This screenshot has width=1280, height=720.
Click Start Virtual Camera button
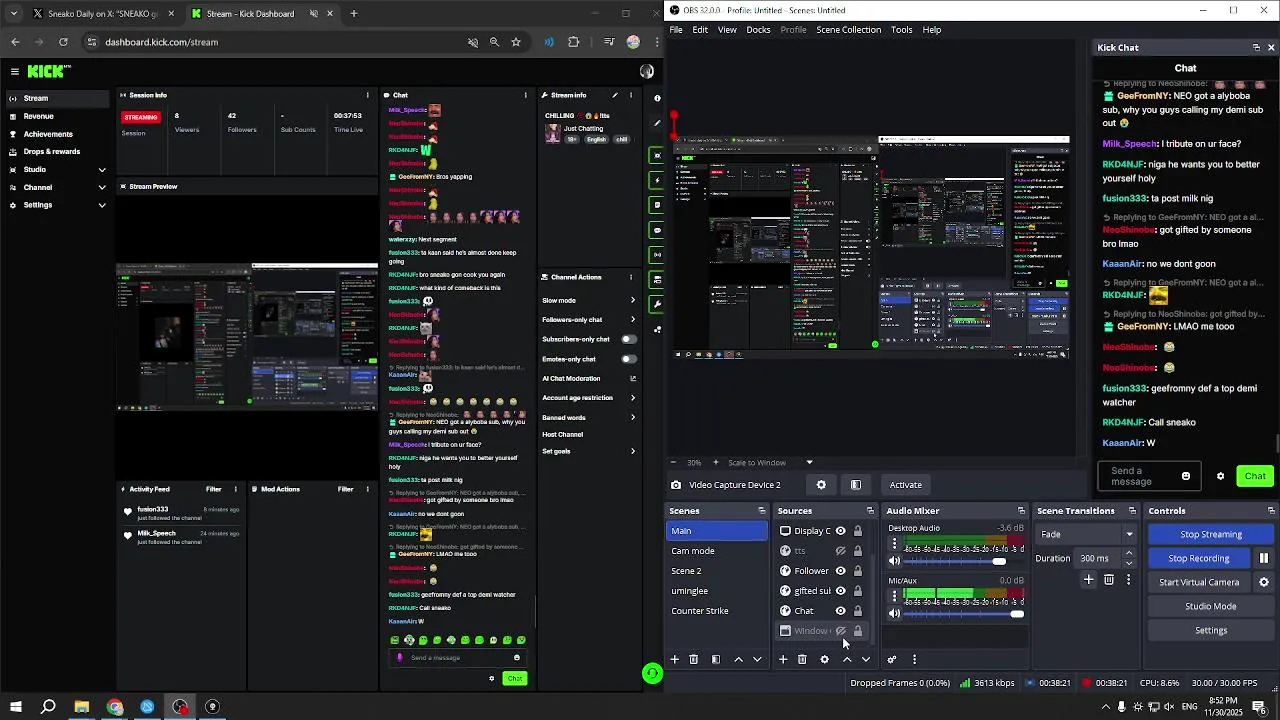[1199, 582]
